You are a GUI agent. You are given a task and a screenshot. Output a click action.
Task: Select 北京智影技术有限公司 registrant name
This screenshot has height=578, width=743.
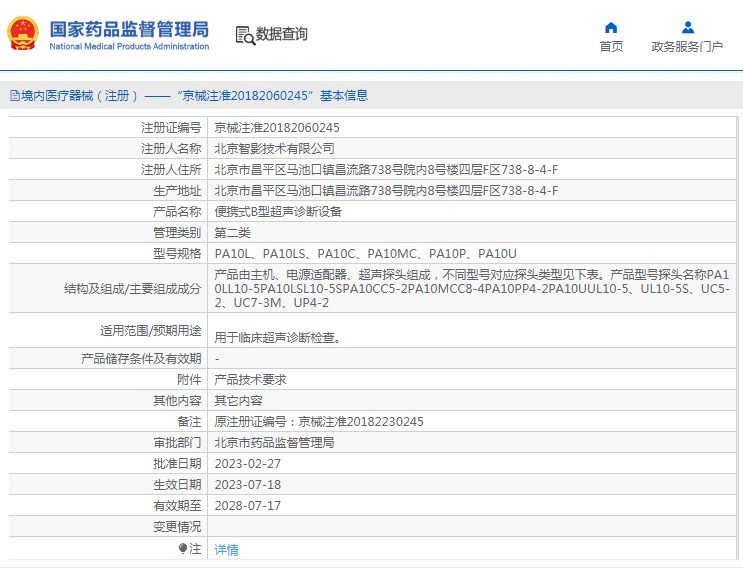tap(274, 149)
